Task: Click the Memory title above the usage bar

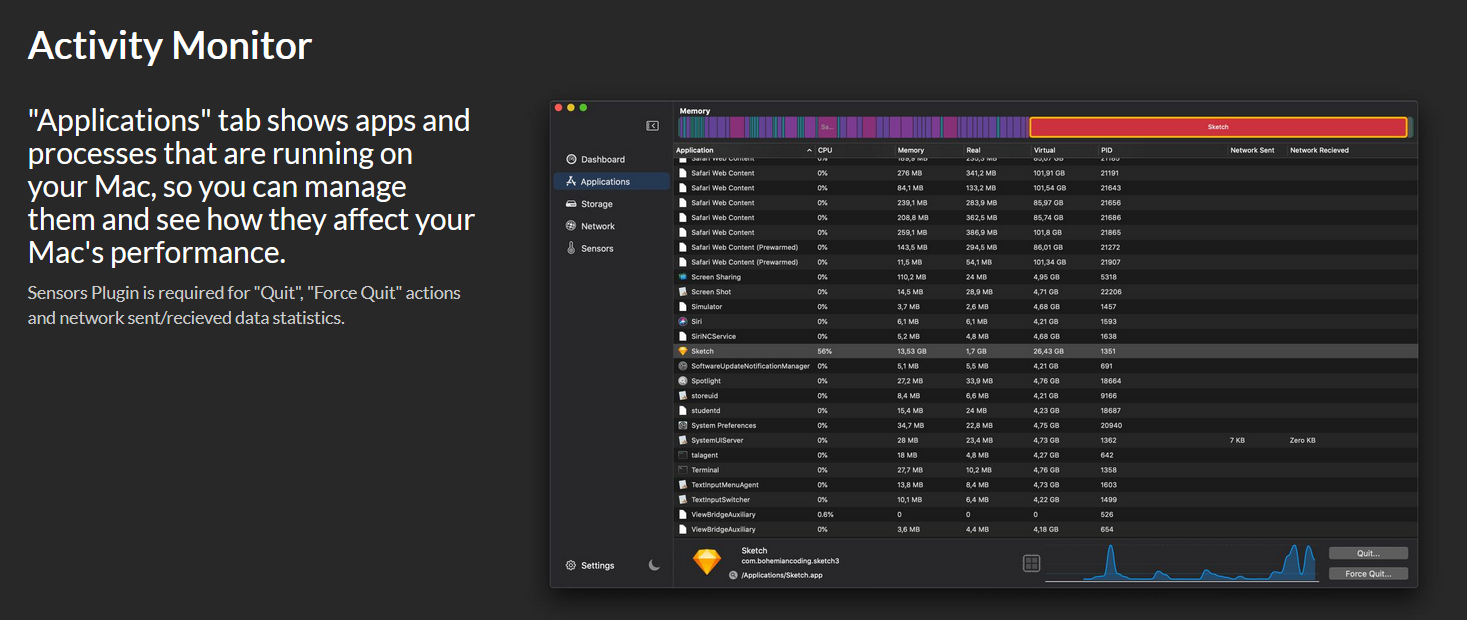Action: pos(695,111)
